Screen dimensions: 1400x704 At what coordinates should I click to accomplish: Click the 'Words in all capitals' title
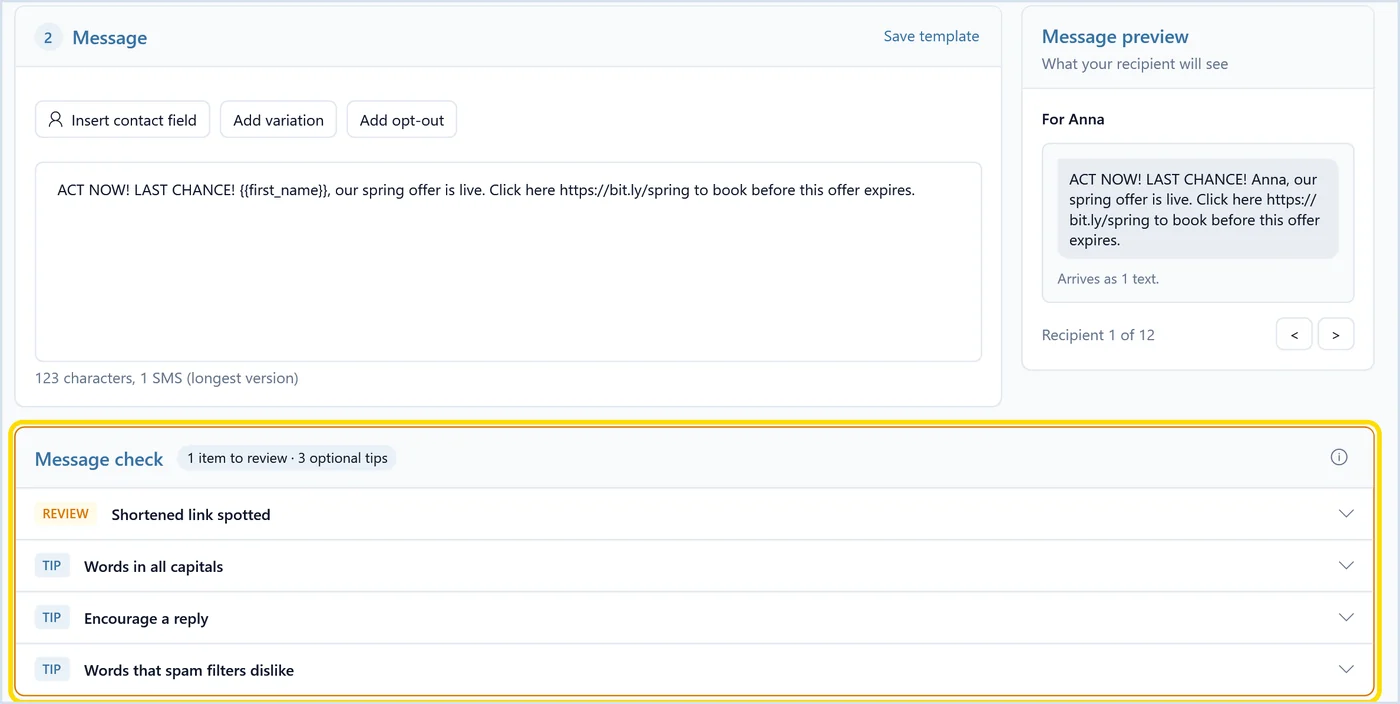click(154, 567)
